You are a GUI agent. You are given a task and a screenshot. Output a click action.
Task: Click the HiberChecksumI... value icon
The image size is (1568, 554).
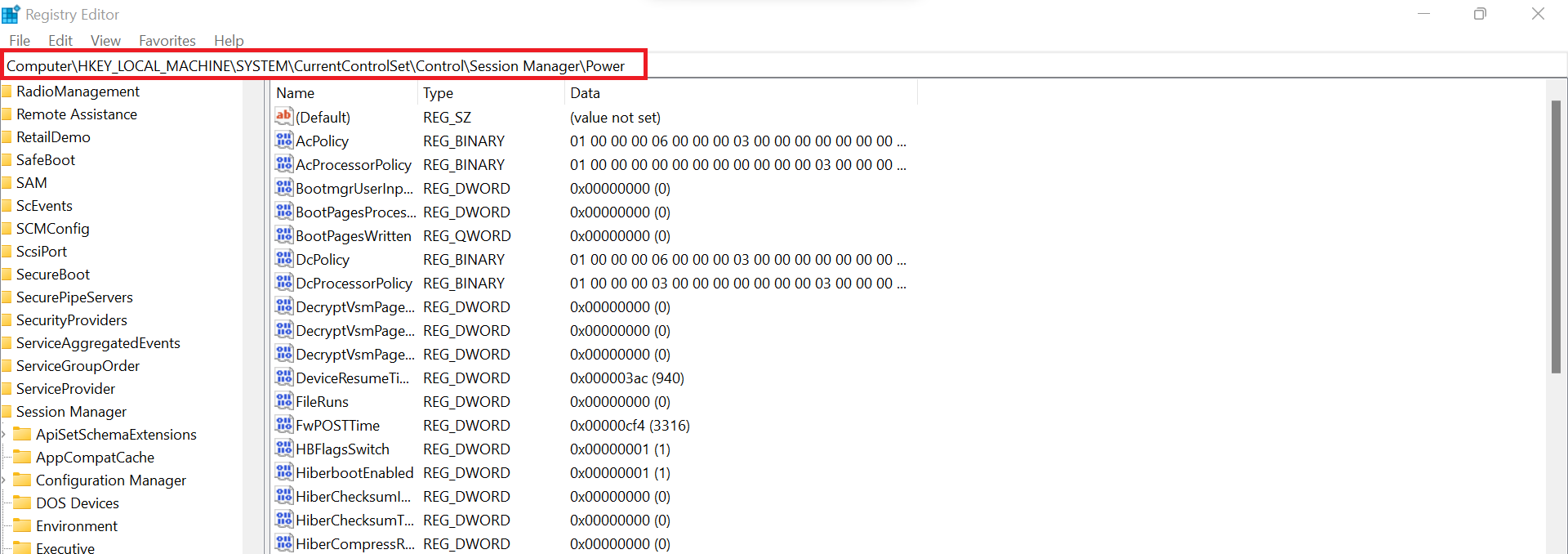283,496
